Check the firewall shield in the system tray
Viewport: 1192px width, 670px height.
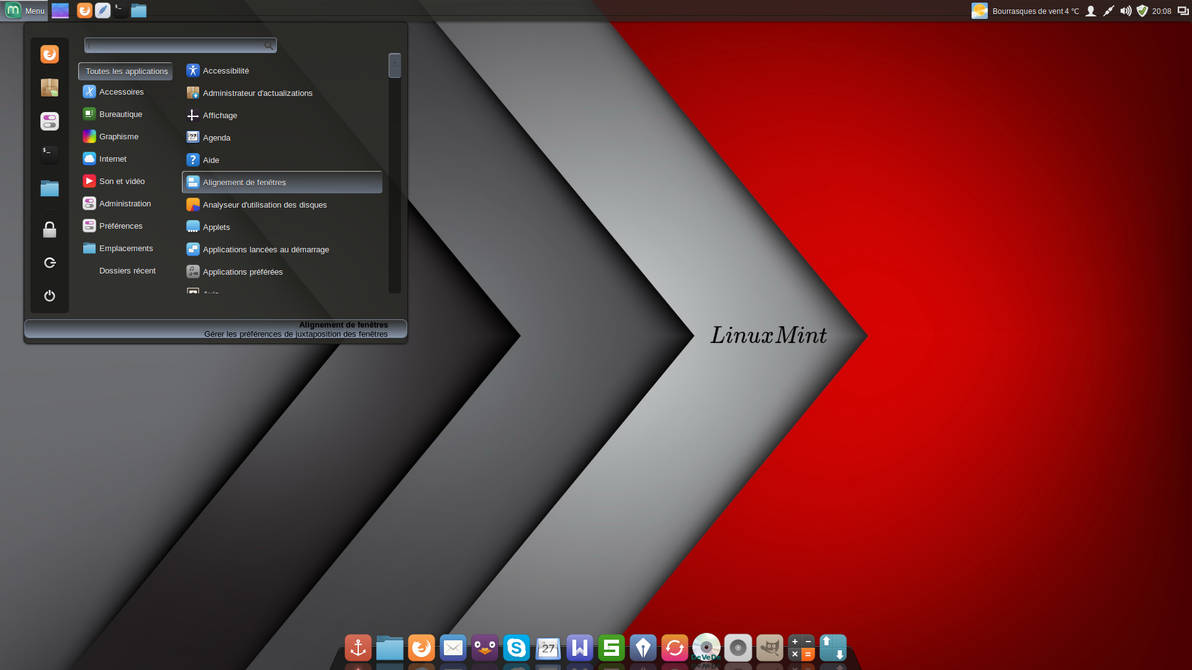tap(1143, 11)
